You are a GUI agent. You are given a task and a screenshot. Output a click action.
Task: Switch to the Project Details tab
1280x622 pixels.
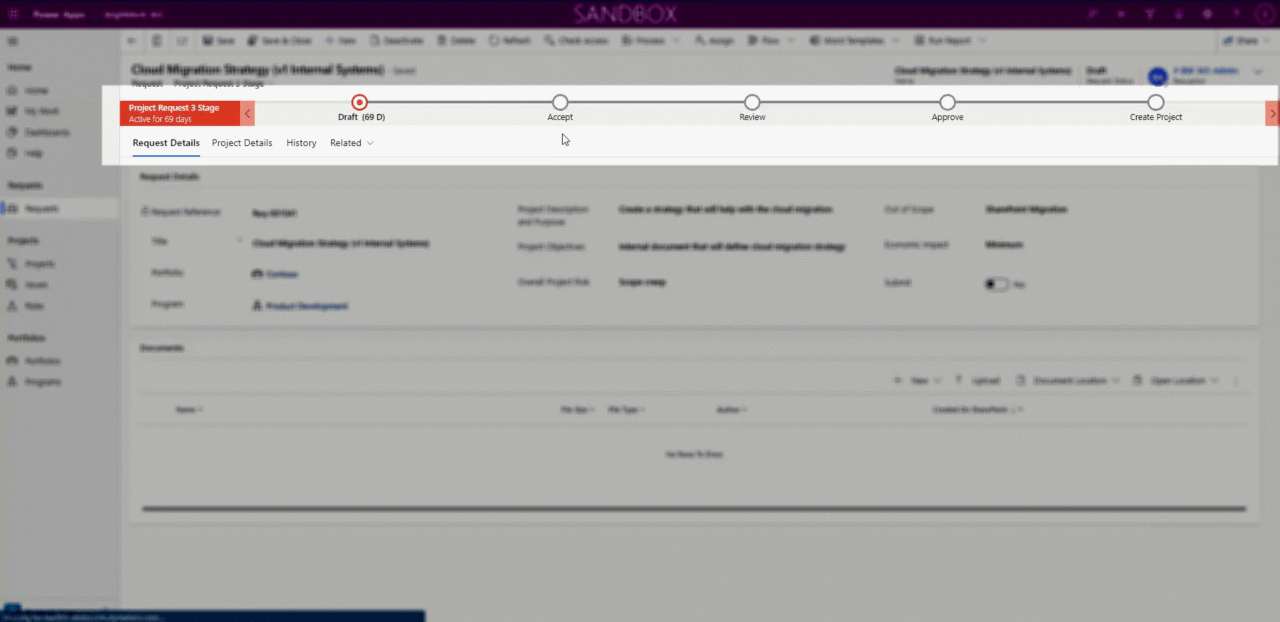click(x=241, y=142)
